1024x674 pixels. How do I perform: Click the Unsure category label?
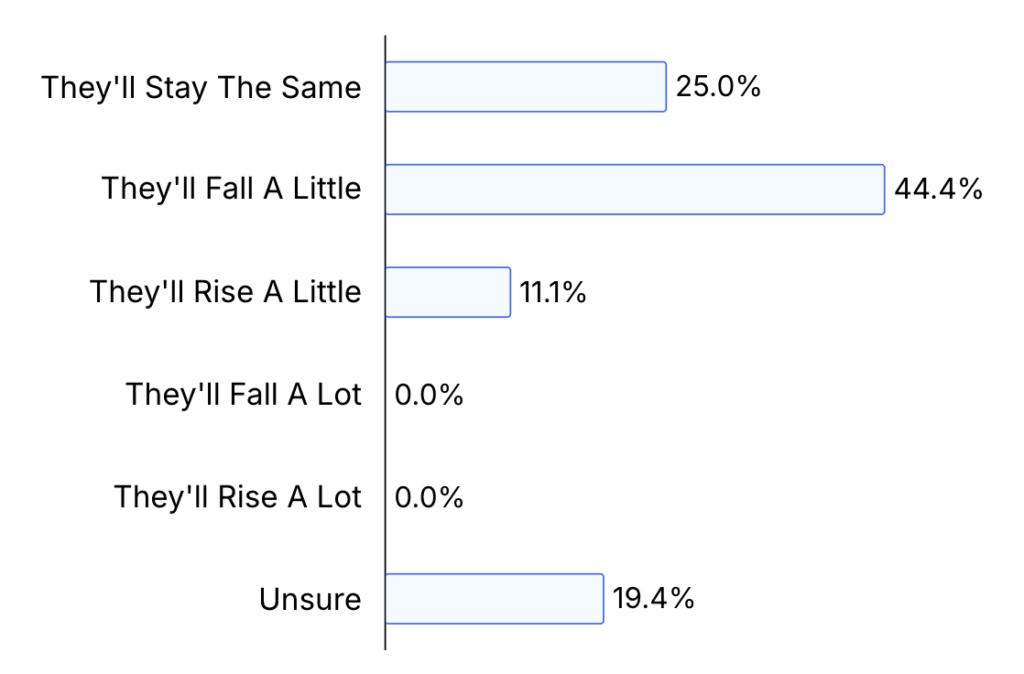310,599
